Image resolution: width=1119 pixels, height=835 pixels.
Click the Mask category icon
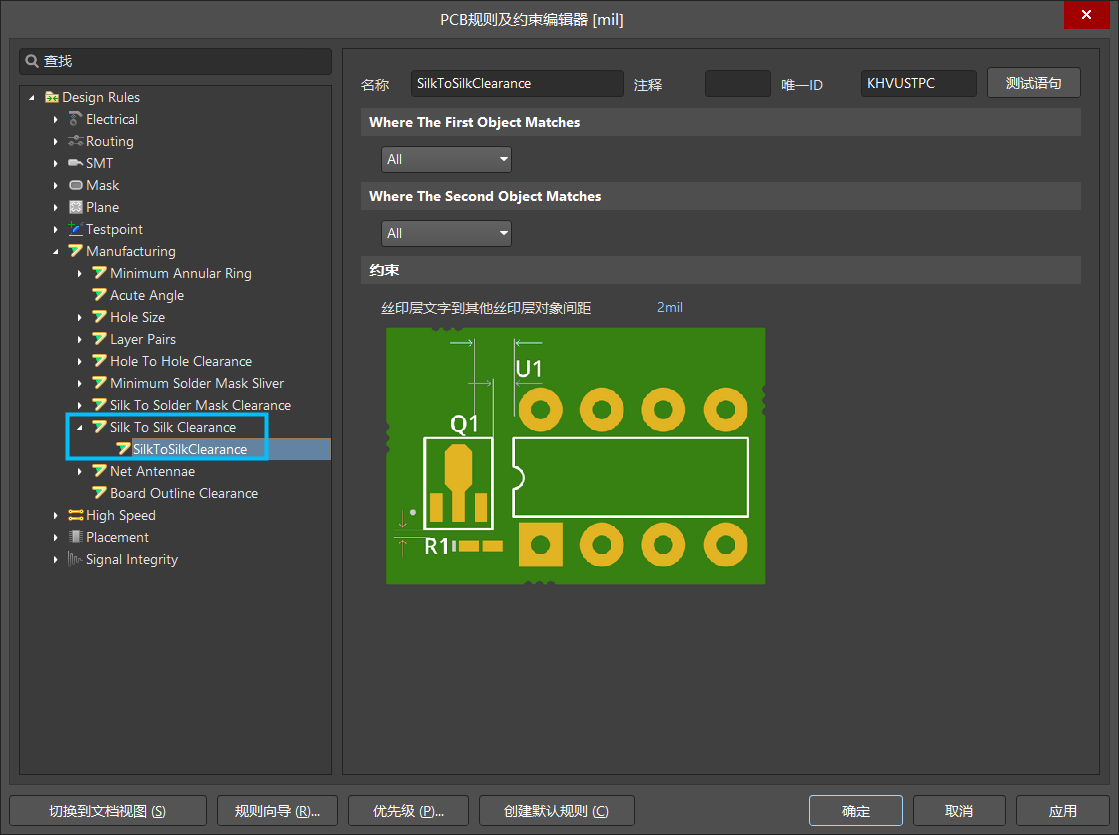point(76,185)
